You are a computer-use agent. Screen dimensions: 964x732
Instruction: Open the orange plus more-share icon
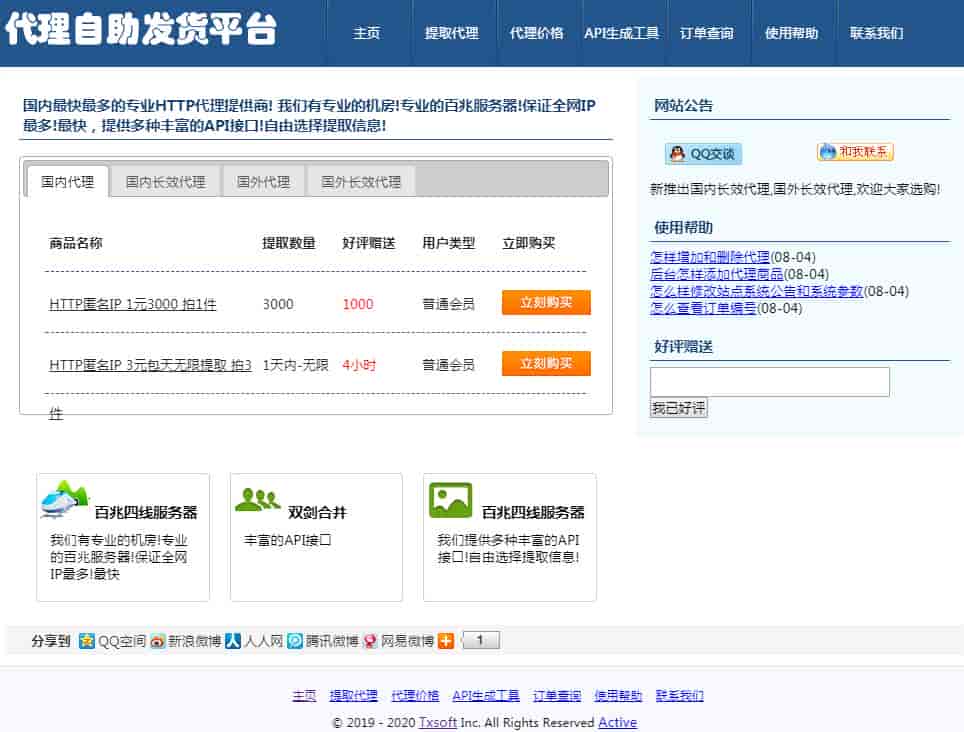(446, 641)
